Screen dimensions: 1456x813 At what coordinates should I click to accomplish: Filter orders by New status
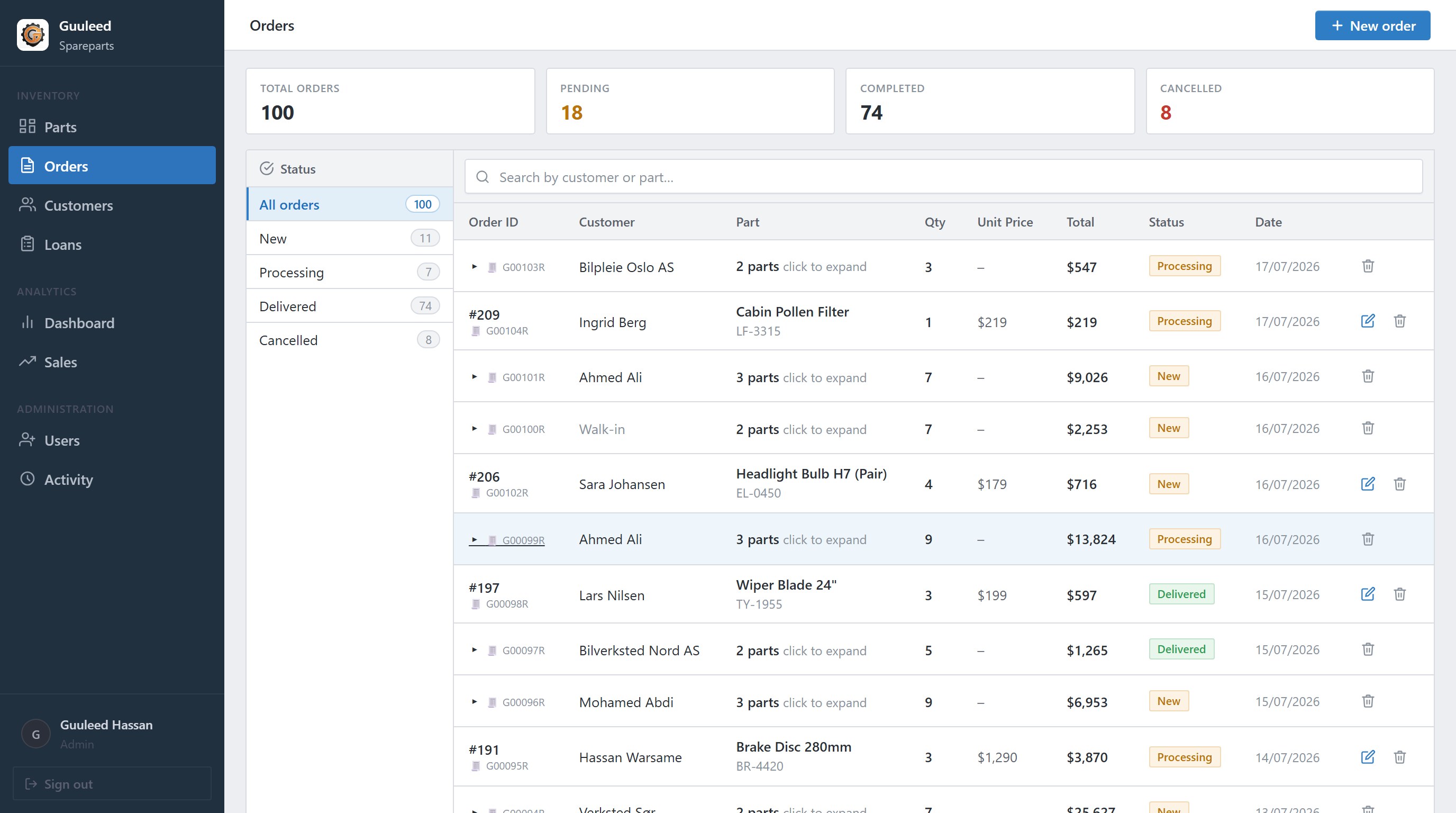350,238
